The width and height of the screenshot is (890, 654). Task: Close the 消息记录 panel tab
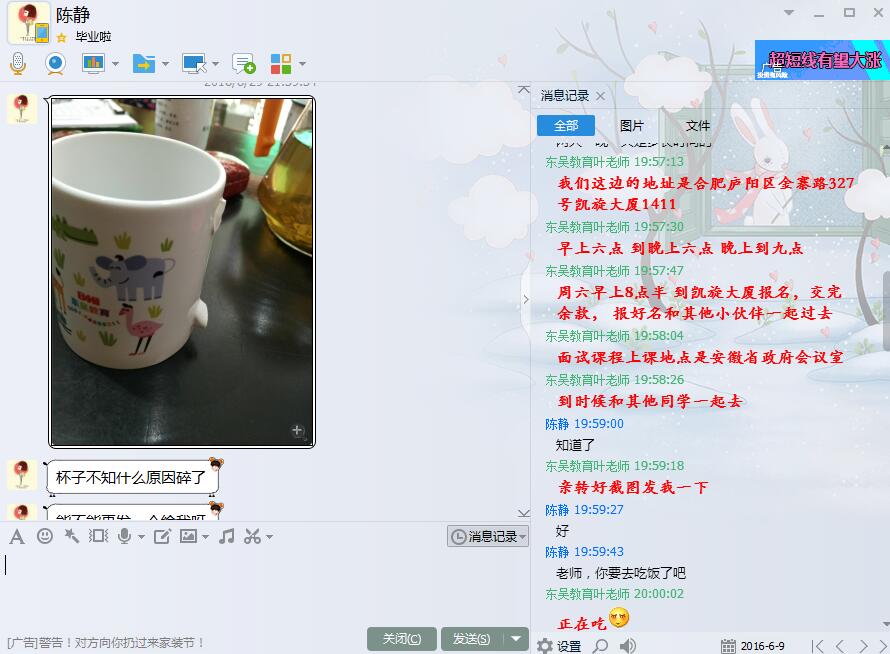pos(601,96)
